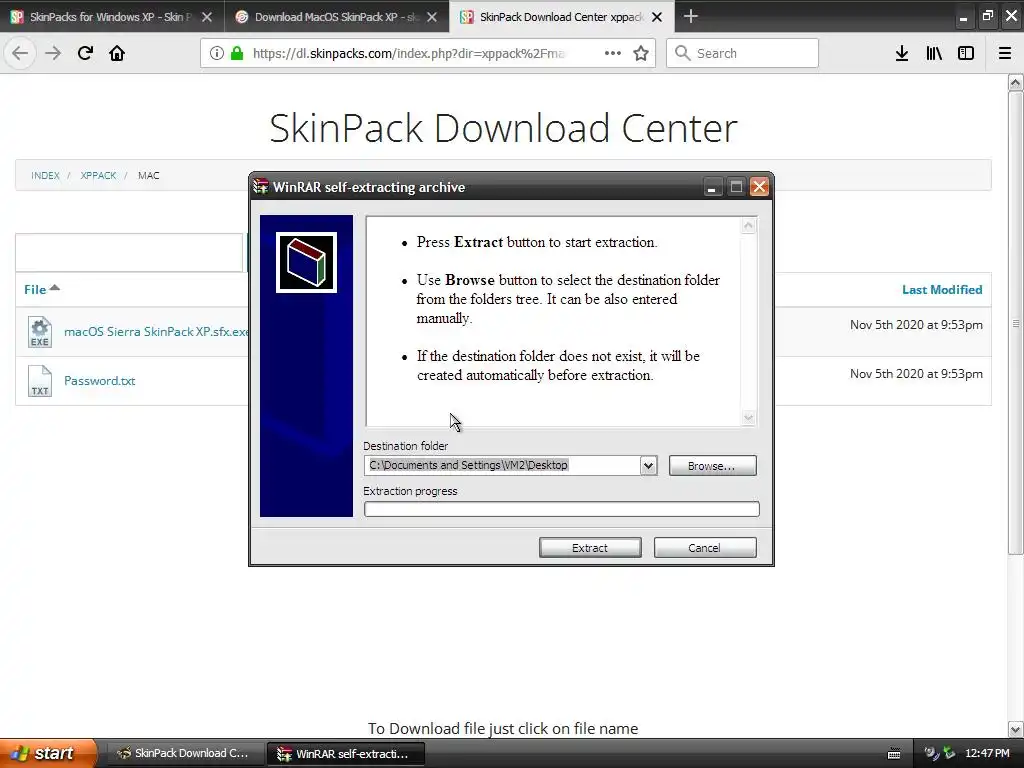Click the Extract button
Viewport: 1024px width, 768px height.
590,548
